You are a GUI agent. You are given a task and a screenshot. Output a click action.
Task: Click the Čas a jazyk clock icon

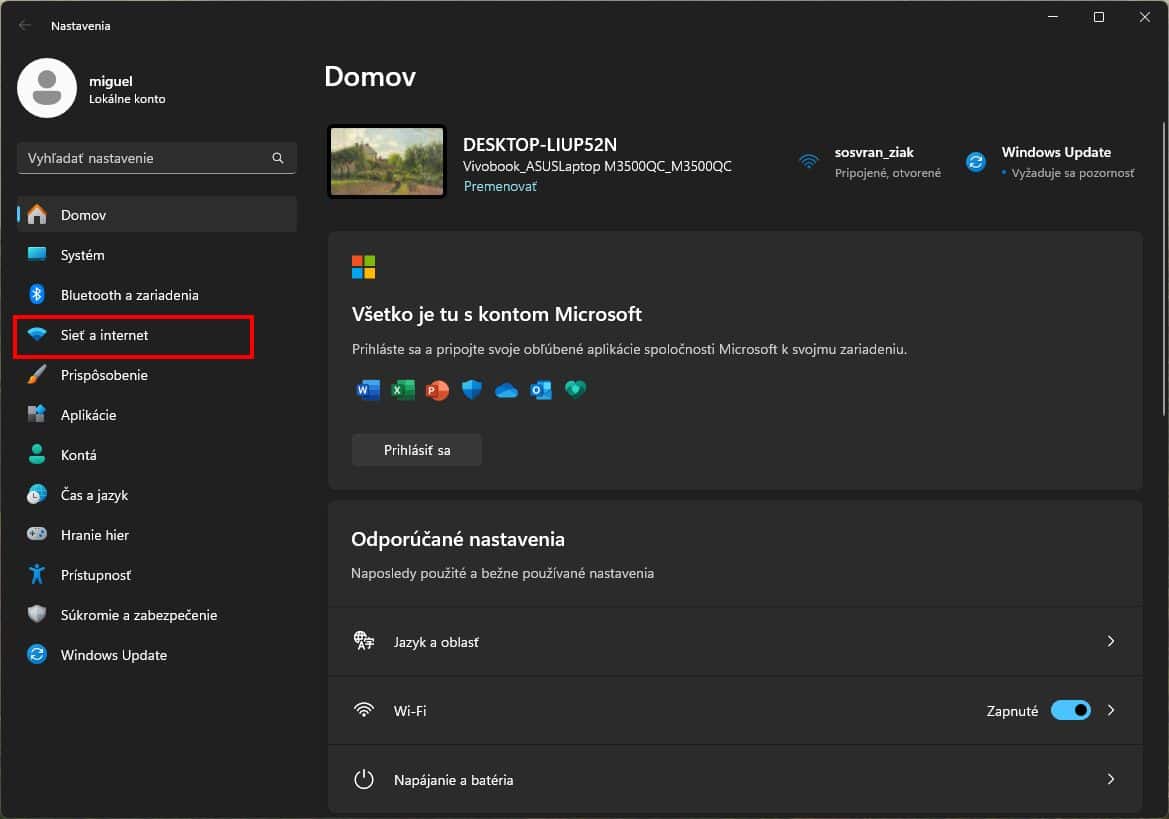(x=37, y=494)
